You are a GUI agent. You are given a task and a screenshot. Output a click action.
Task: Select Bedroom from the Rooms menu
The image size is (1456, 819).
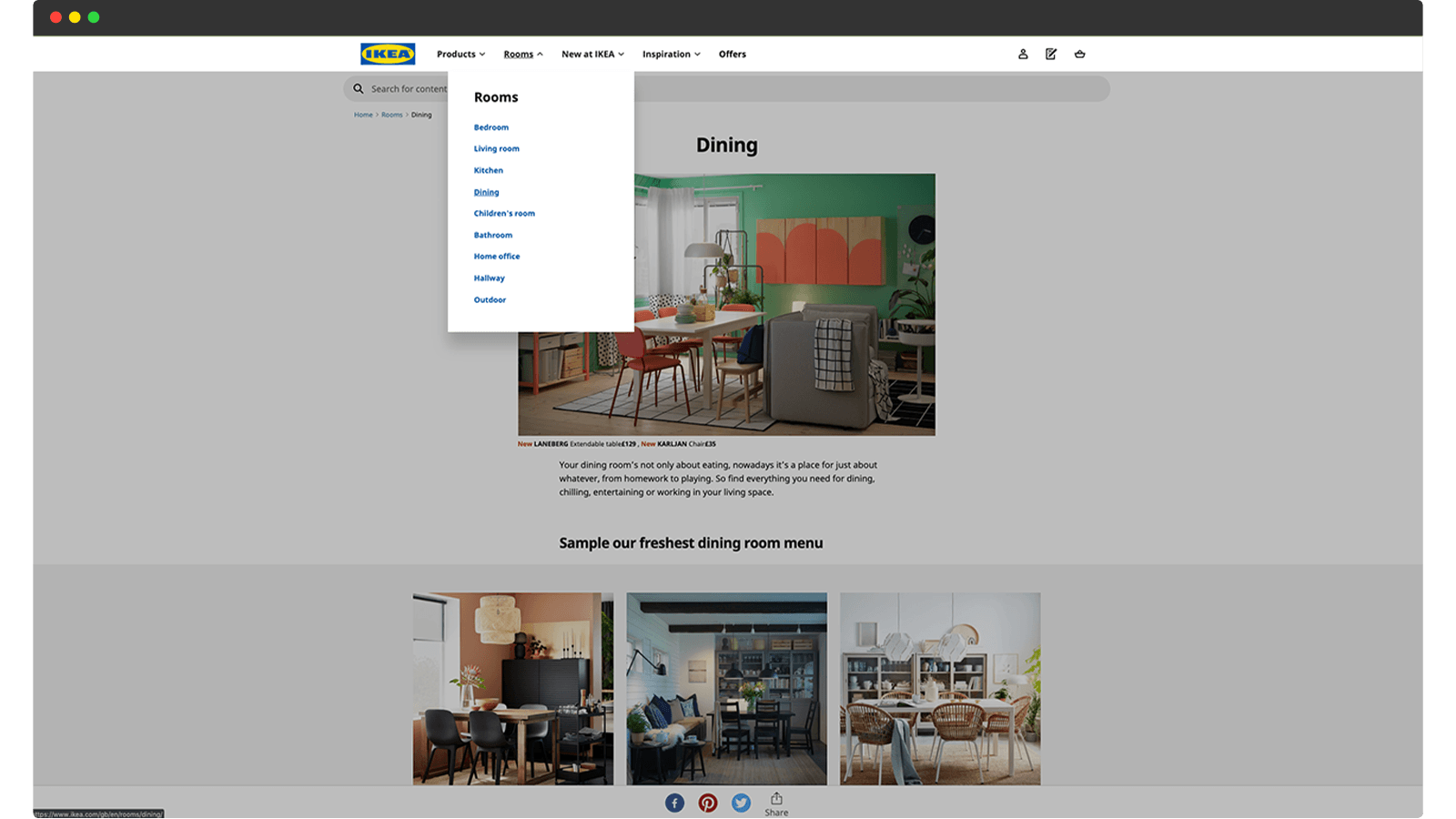point(491,127)
